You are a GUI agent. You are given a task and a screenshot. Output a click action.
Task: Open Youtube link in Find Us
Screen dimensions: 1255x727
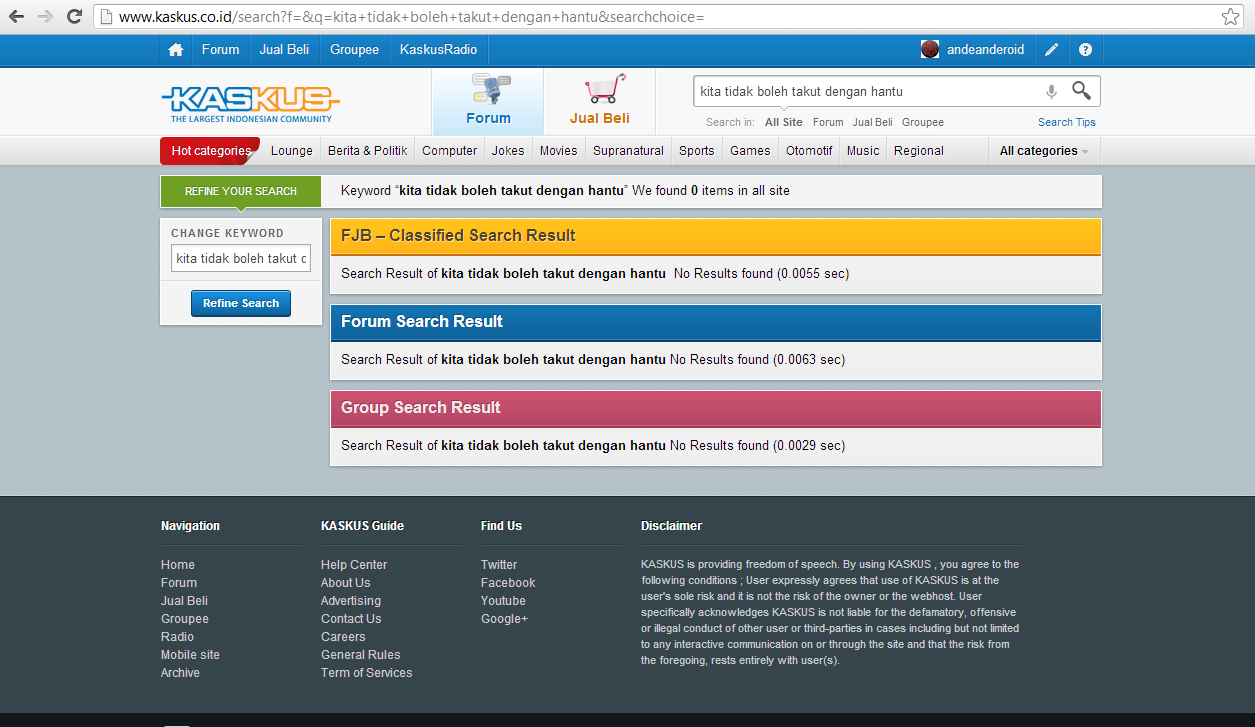pyautogui.click(x=503, y=601)
